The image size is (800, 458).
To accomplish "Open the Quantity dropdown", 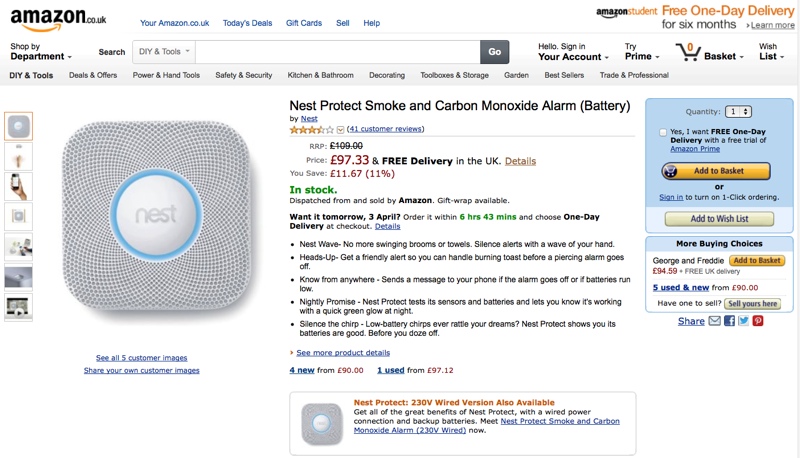I will click(738, 112).
